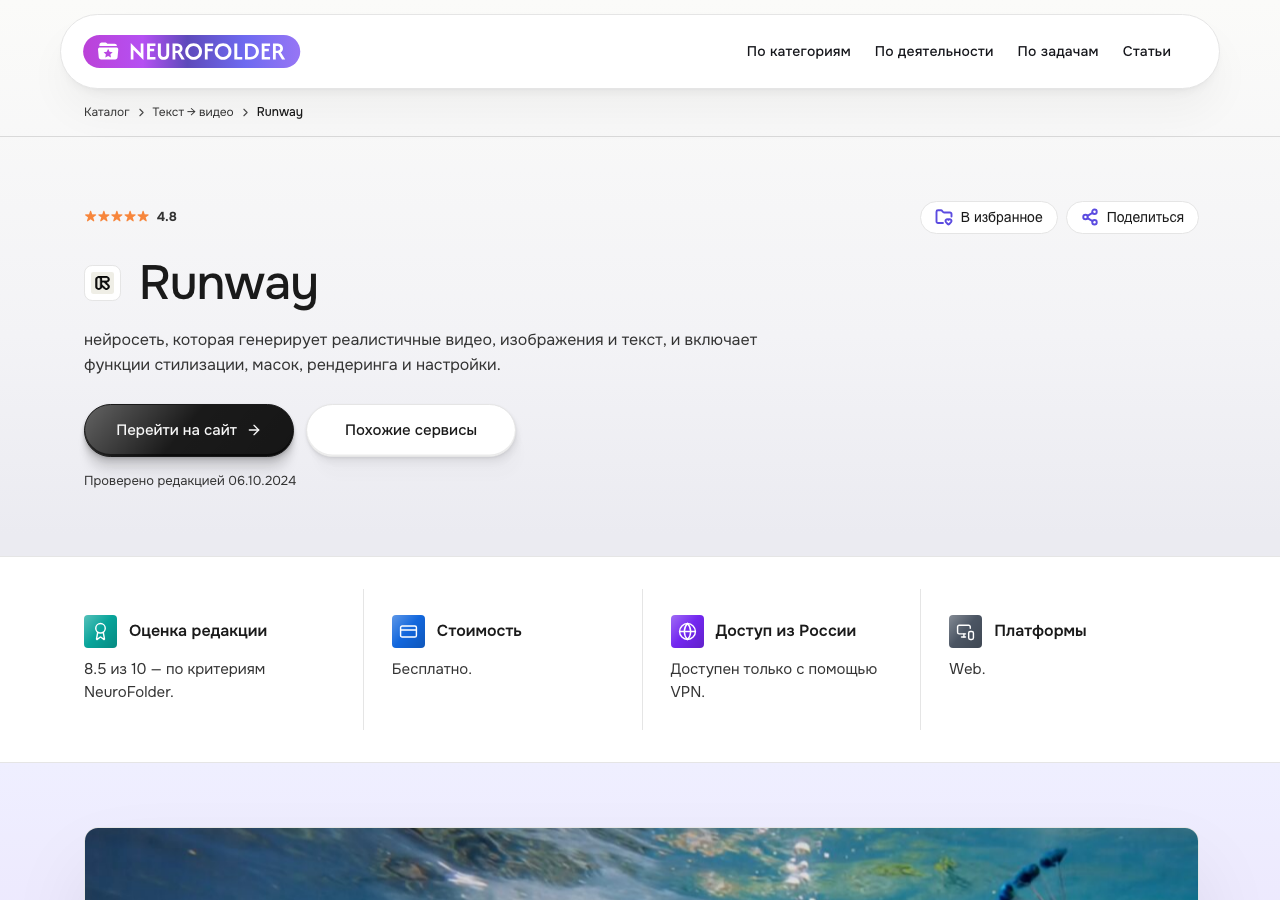Click the Оценка редакции award icon
Image resolution: width=1280 pixels, height=900 pixels.
coord(100,631)
